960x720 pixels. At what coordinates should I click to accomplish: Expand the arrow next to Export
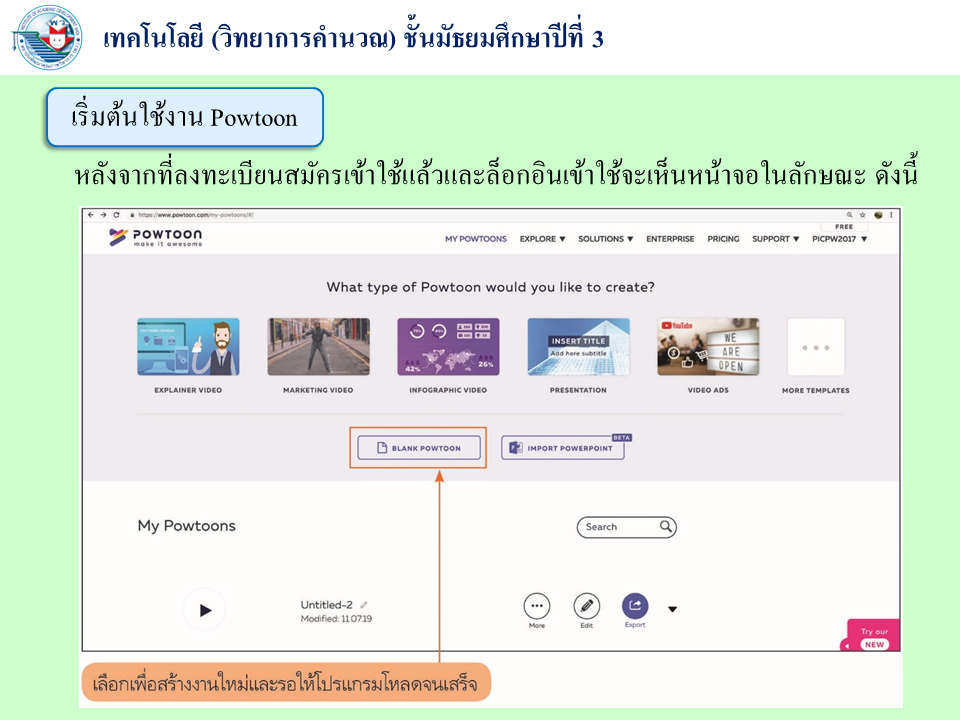point(672,609)
